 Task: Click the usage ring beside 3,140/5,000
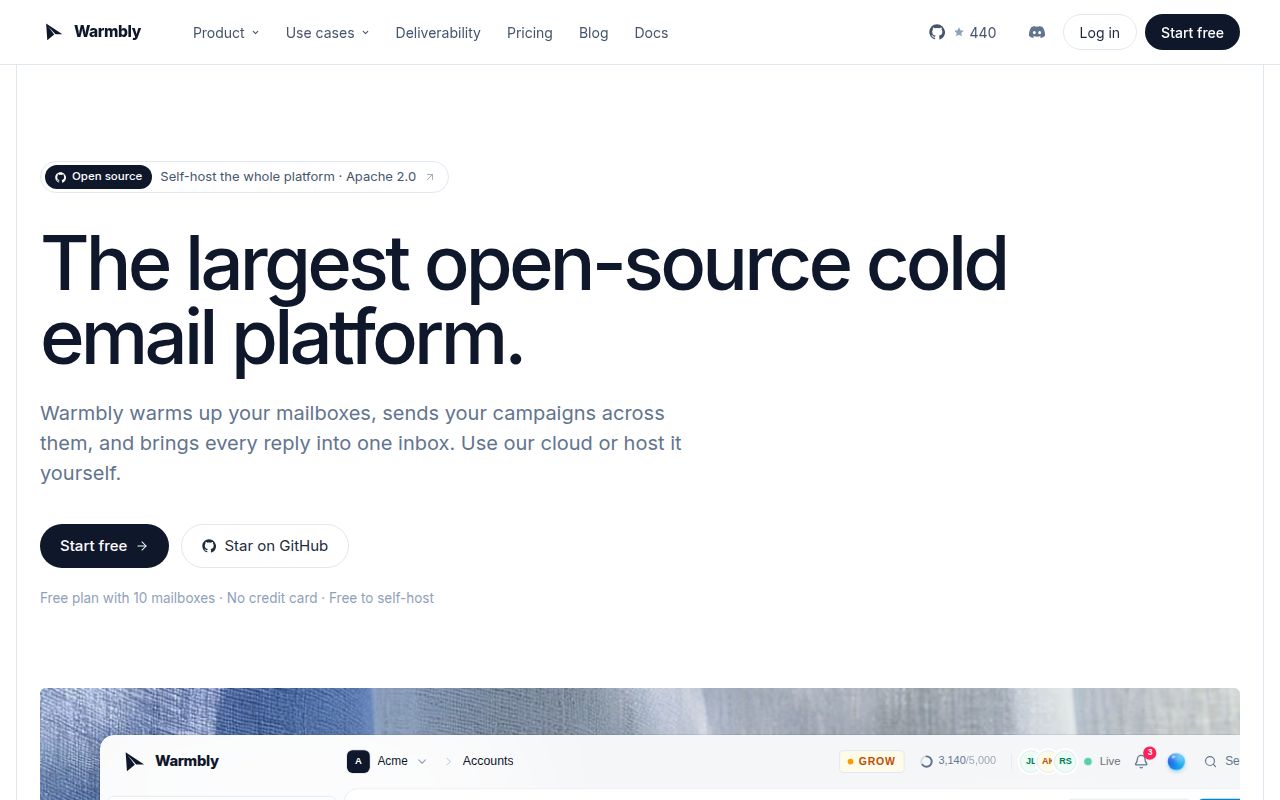(x=926, y=761)
